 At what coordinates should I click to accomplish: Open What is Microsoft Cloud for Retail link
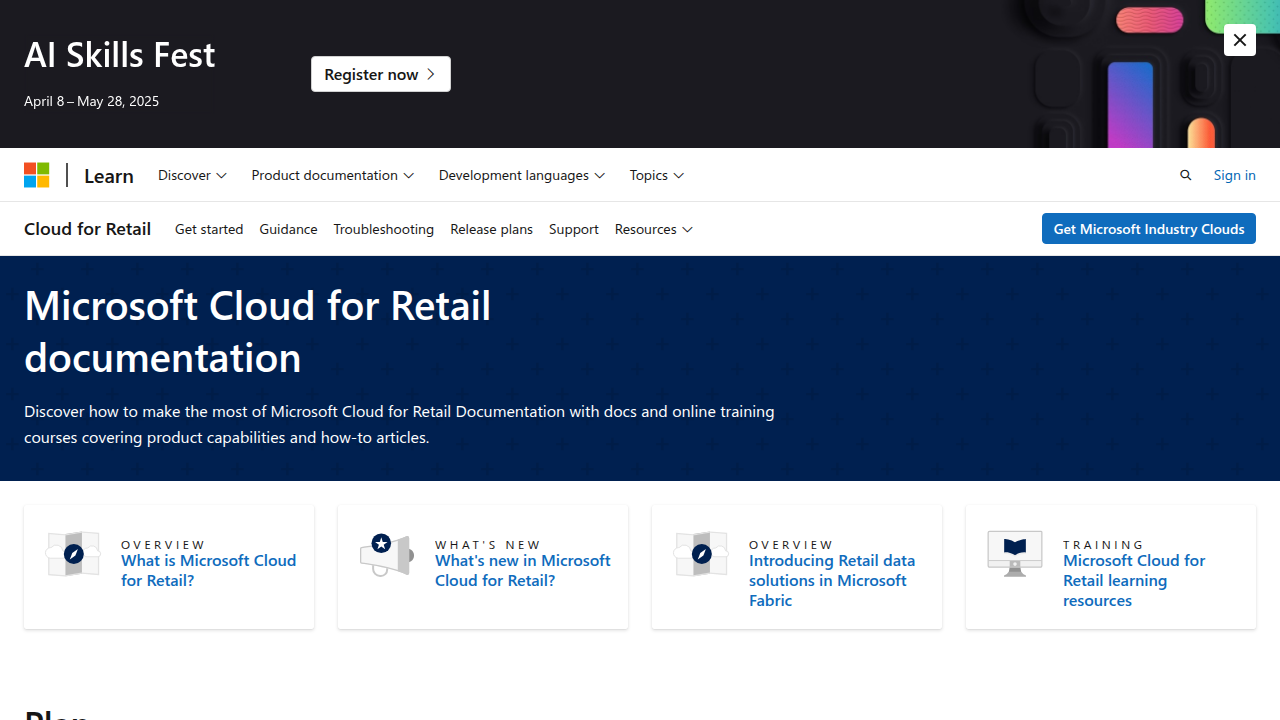(x=209, y=570)
